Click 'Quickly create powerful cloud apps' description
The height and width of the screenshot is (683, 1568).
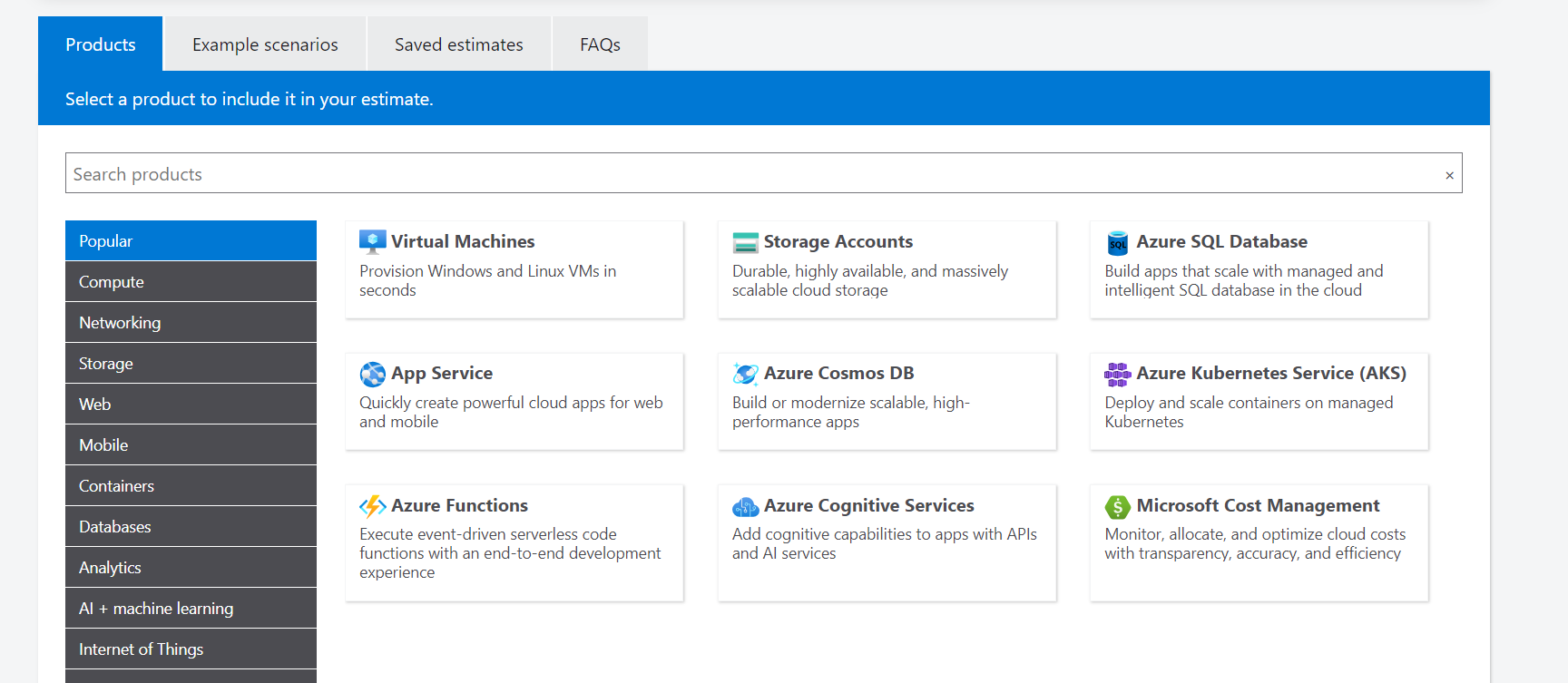pos(511,412)
